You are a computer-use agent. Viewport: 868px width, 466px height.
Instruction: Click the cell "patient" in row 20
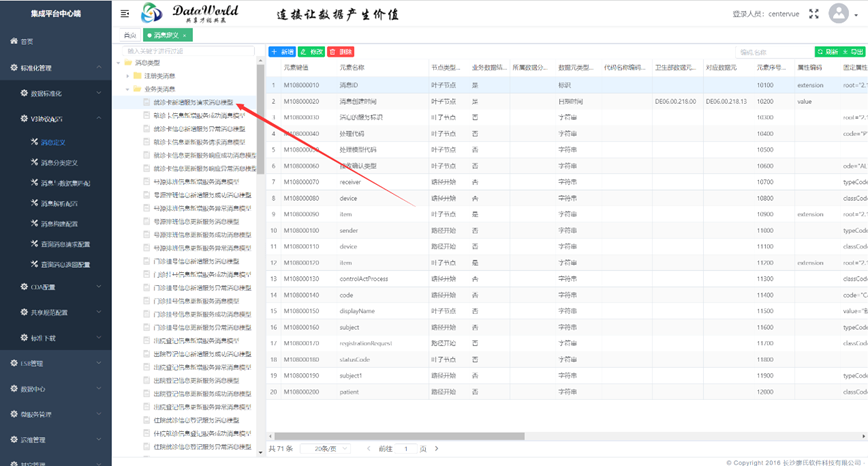click(x=349, y=392)
